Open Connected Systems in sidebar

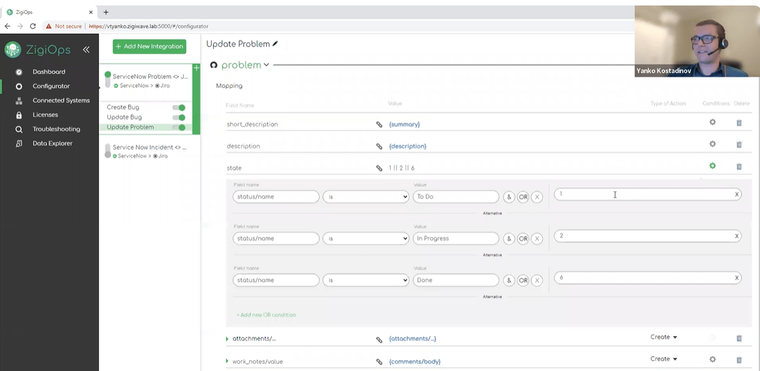61,100
